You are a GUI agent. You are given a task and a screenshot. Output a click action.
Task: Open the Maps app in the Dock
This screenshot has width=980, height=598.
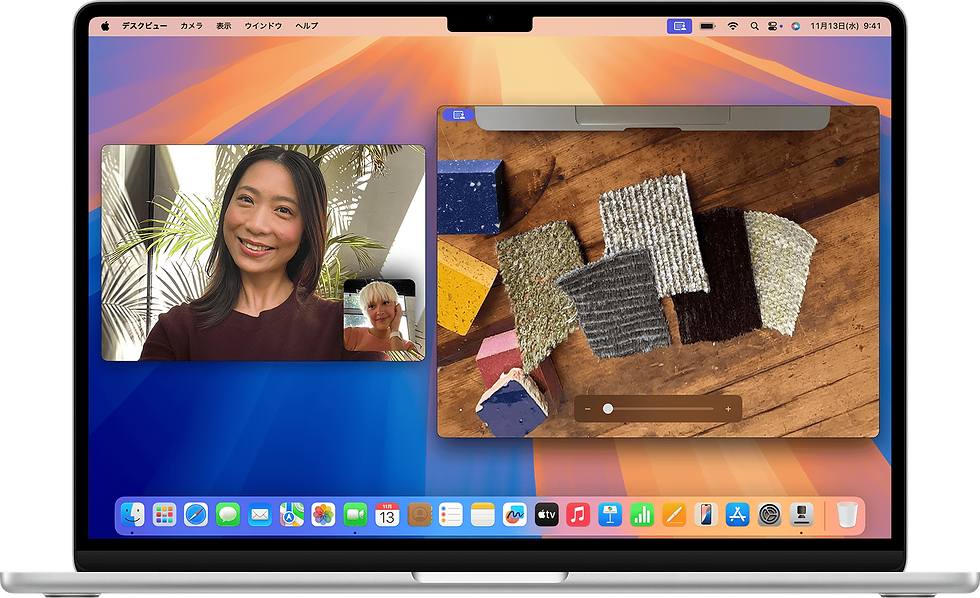point(291,515)
